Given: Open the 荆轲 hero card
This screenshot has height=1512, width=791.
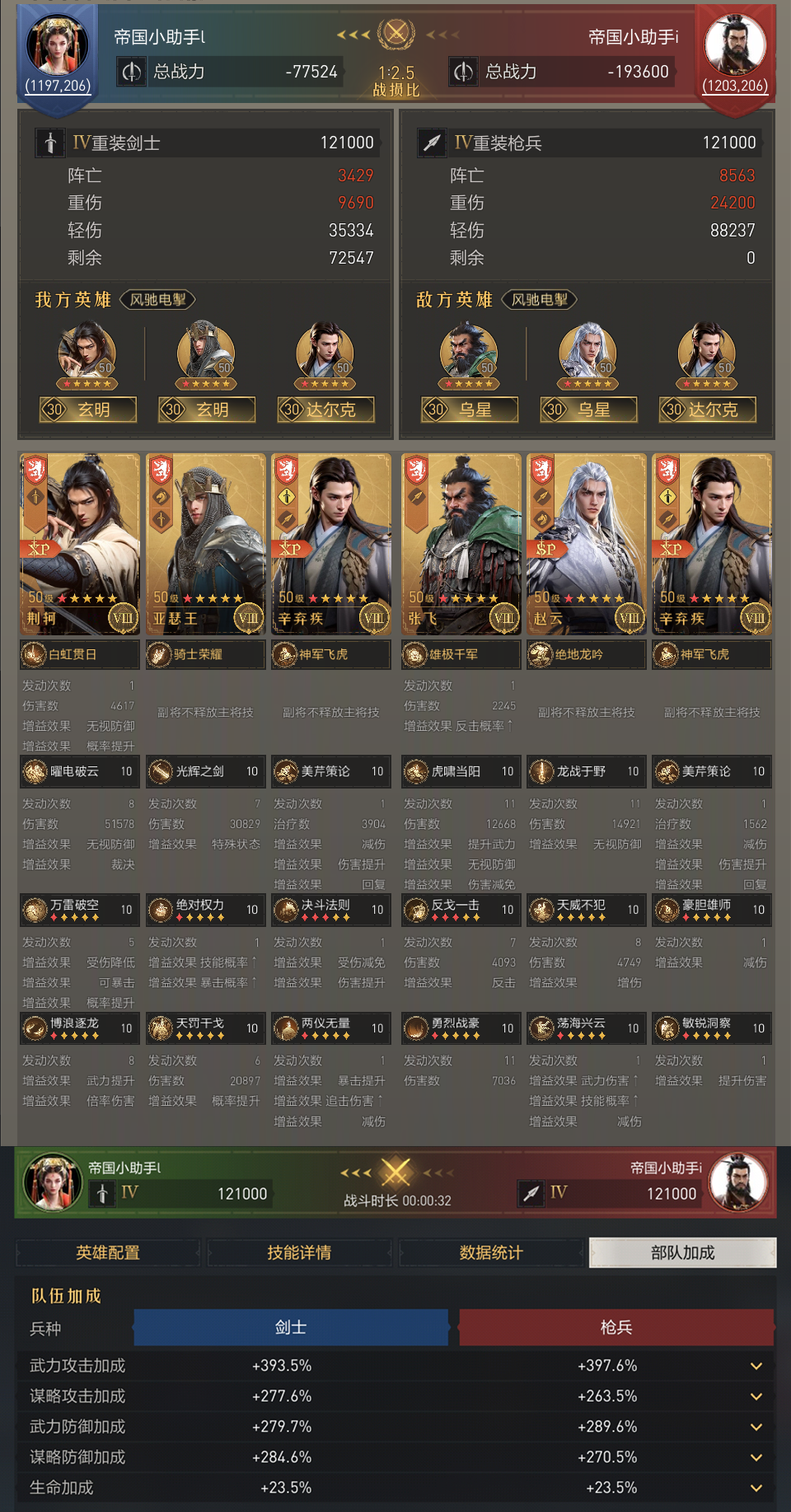Looking at the screenshot, I should (x=80, y=544).
